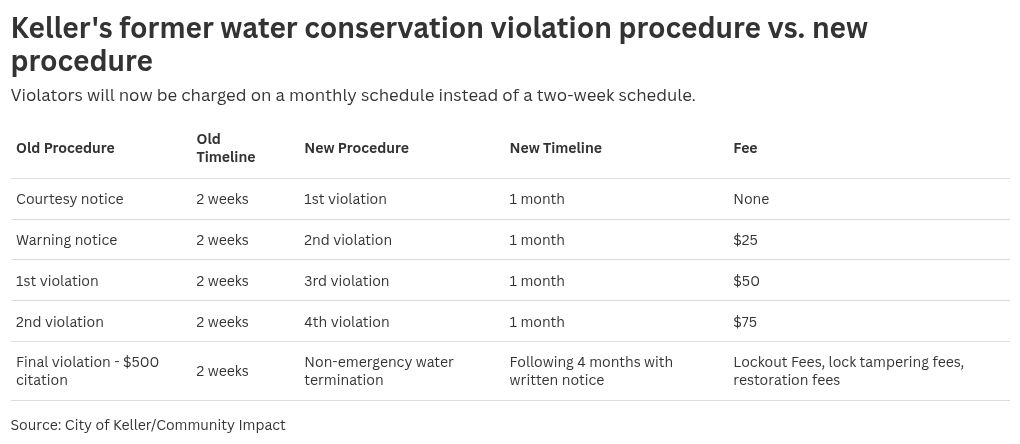Click the New Timeline column header

(x=555, y=148)
